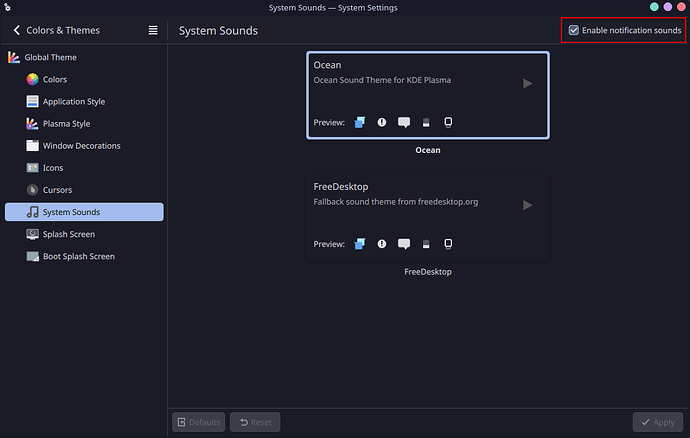Click "Fallback sound theme from freedesktop.org" text

396,202
